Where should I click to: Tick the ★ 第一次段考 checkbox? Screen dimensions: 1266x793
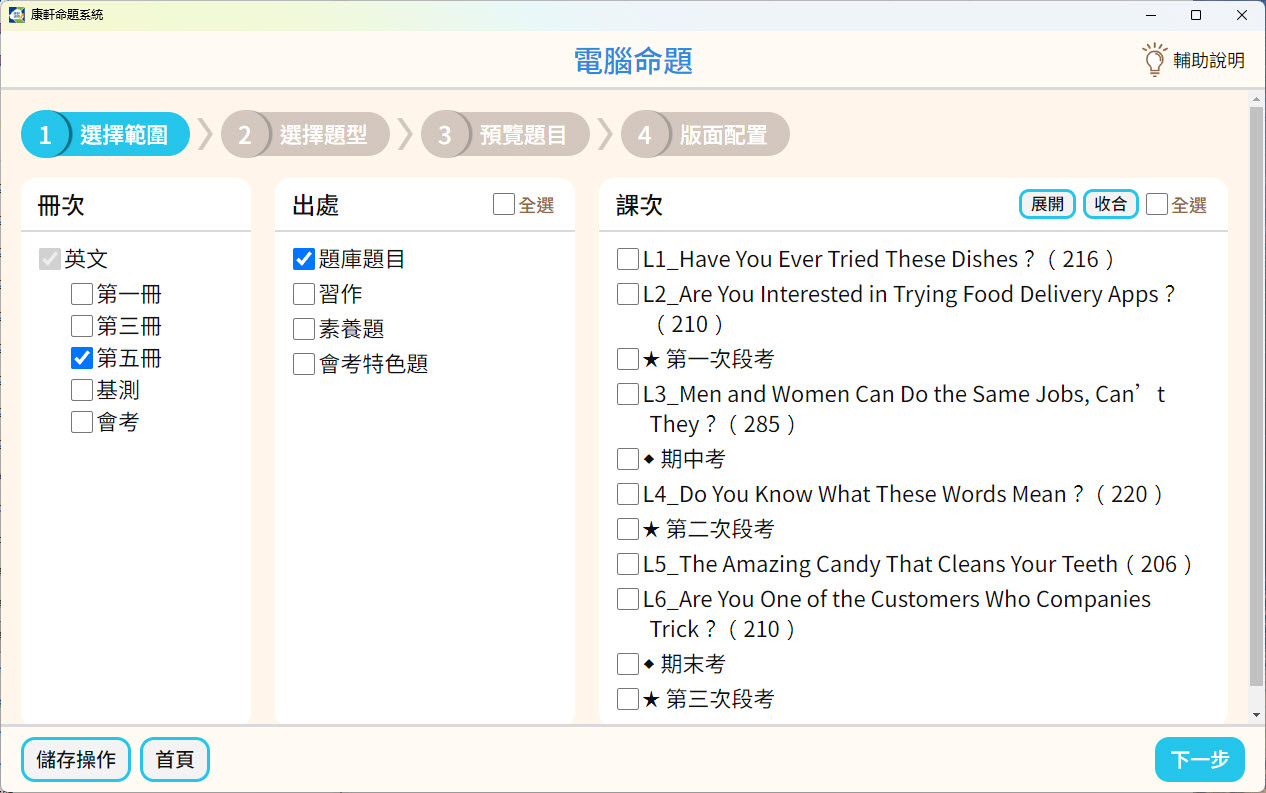[628, 359]
